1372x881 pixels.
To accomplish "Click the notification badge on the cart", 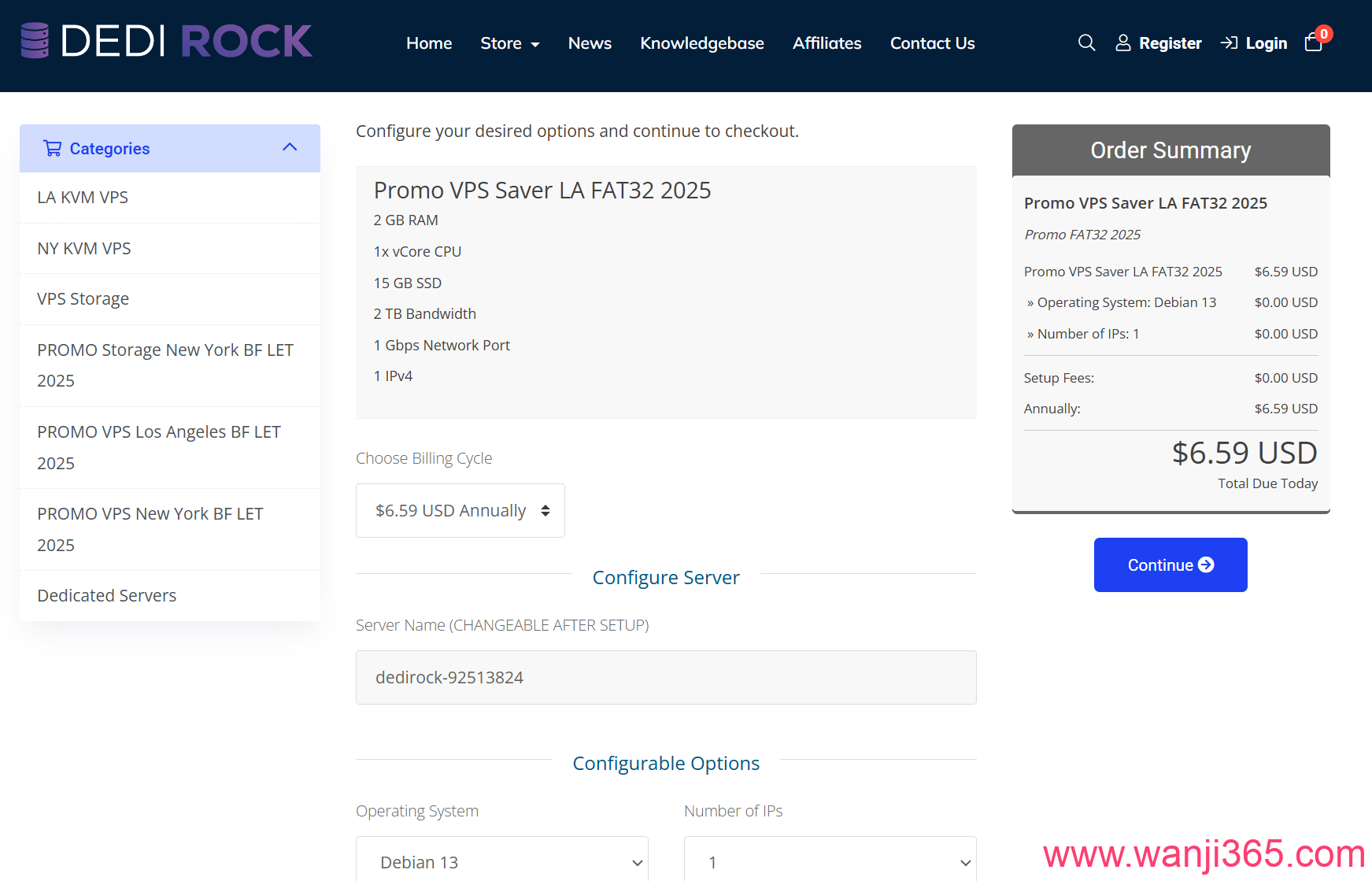I will pyautogui.click(x=1323, y=34).
